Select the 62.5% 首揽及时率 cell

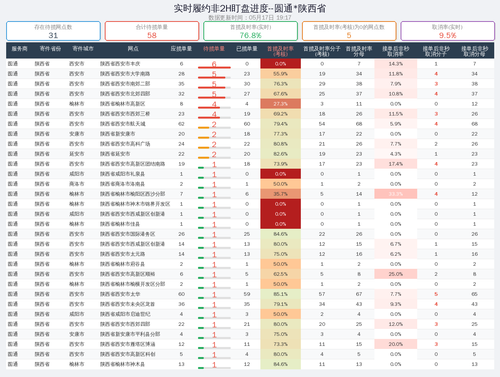[x=280, y=274]
